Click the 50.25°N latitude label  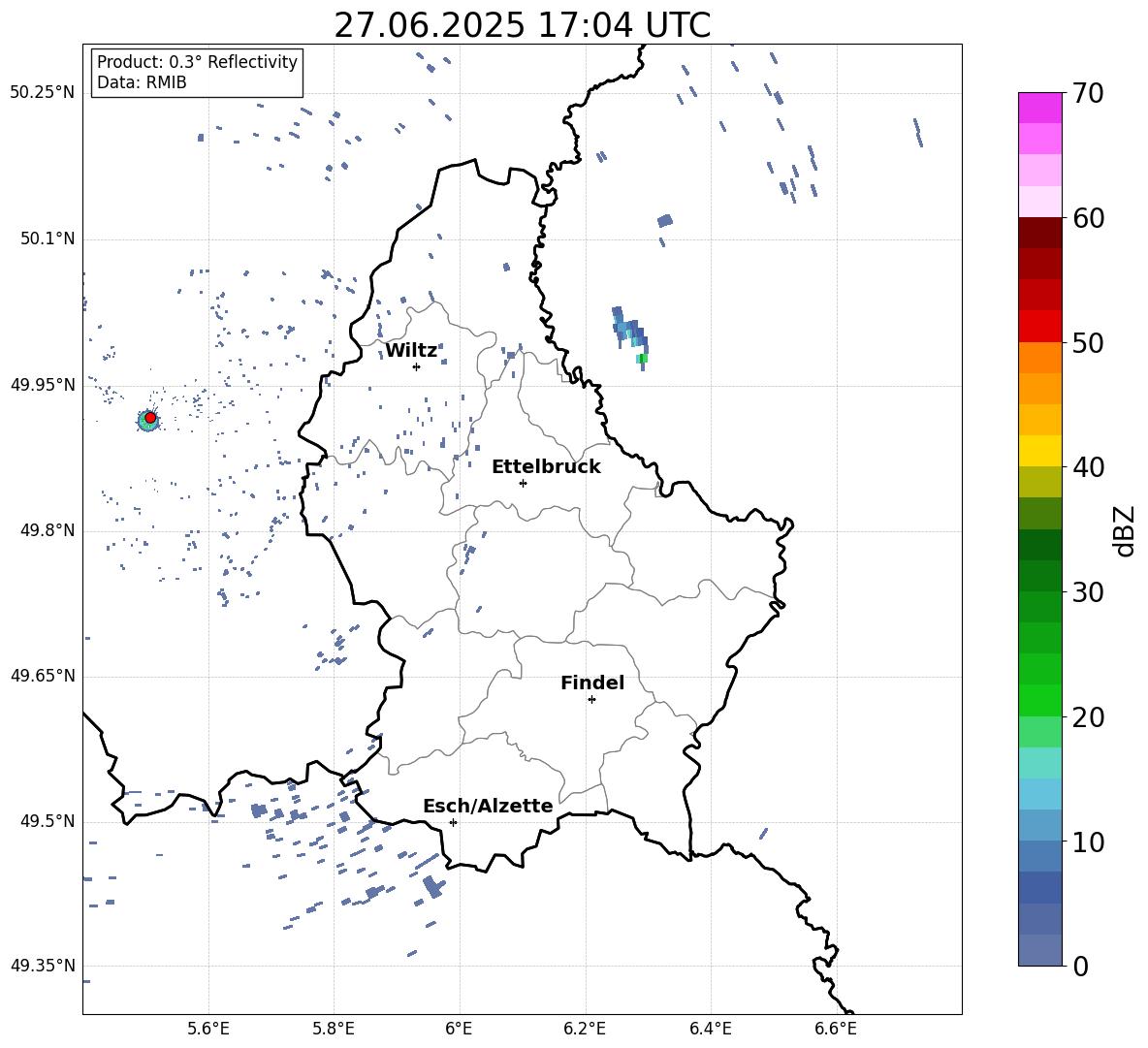point(42,93)
